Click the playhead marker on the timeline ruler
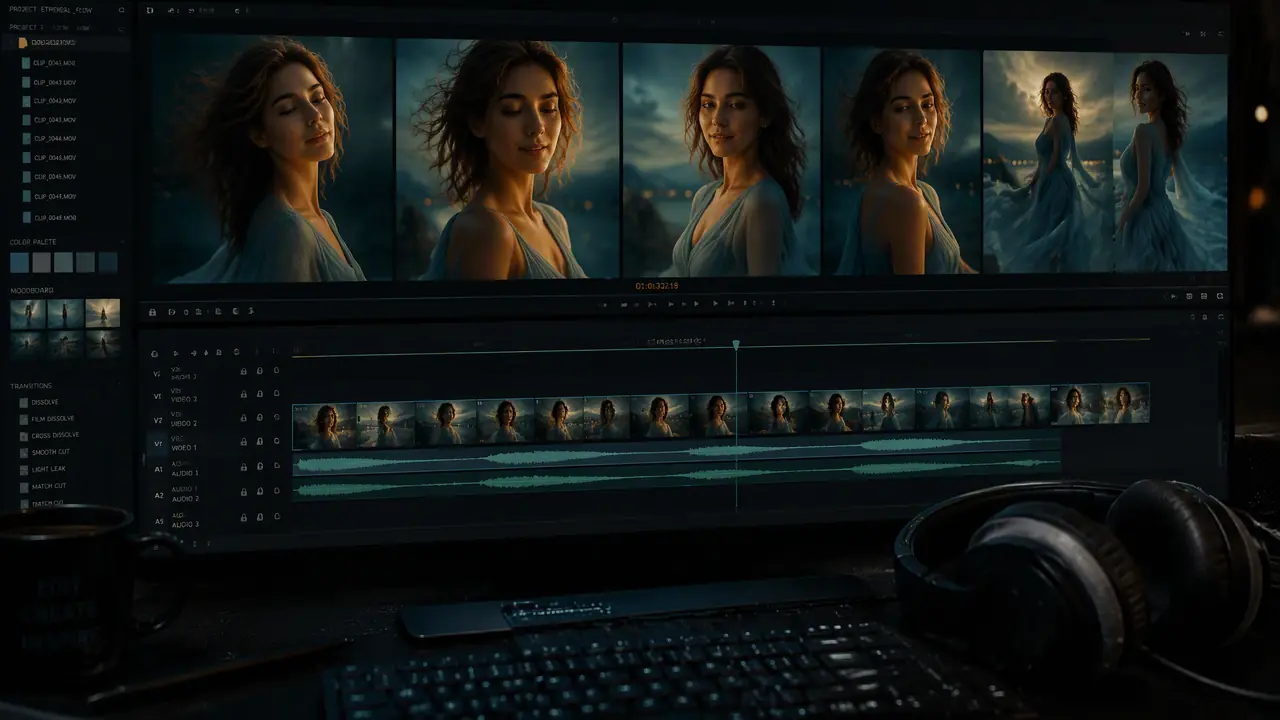The image size is (1280, 720). (736, 344)
